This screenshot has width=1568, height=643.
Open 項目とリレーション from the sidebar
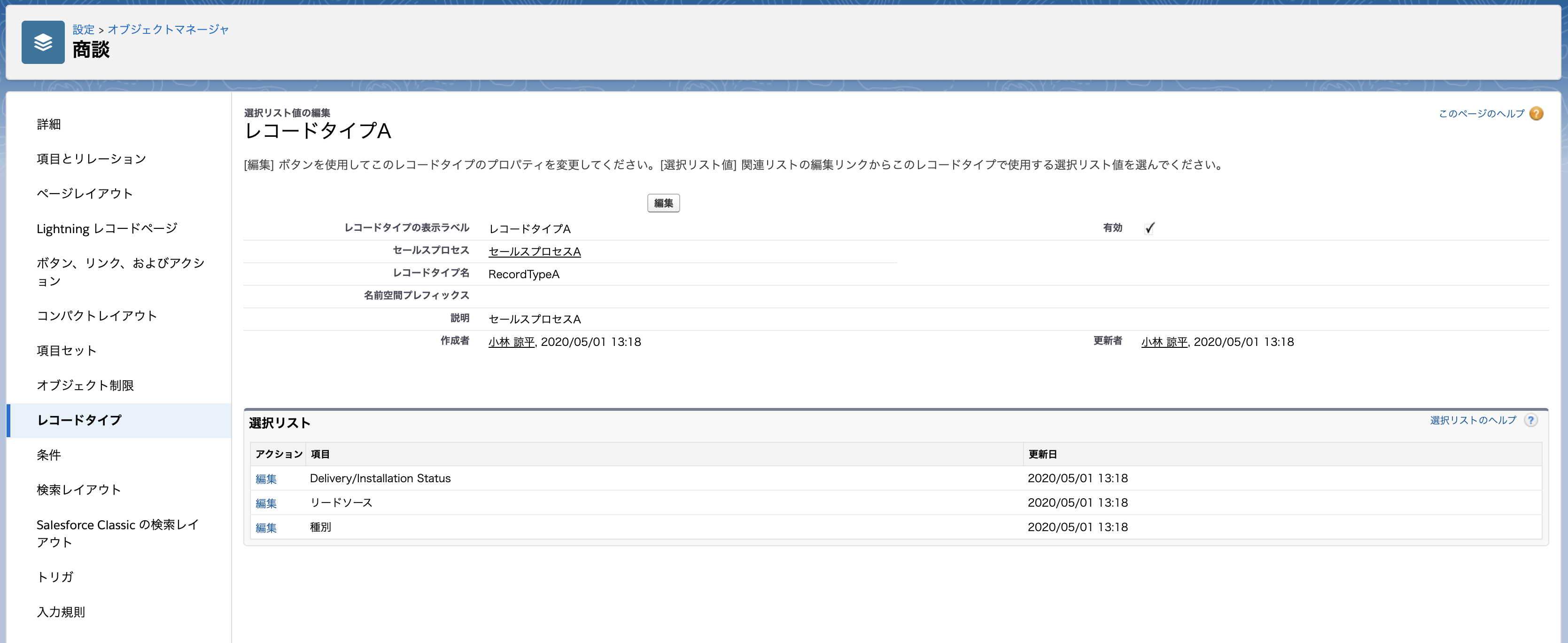click(x=91, y=159)
